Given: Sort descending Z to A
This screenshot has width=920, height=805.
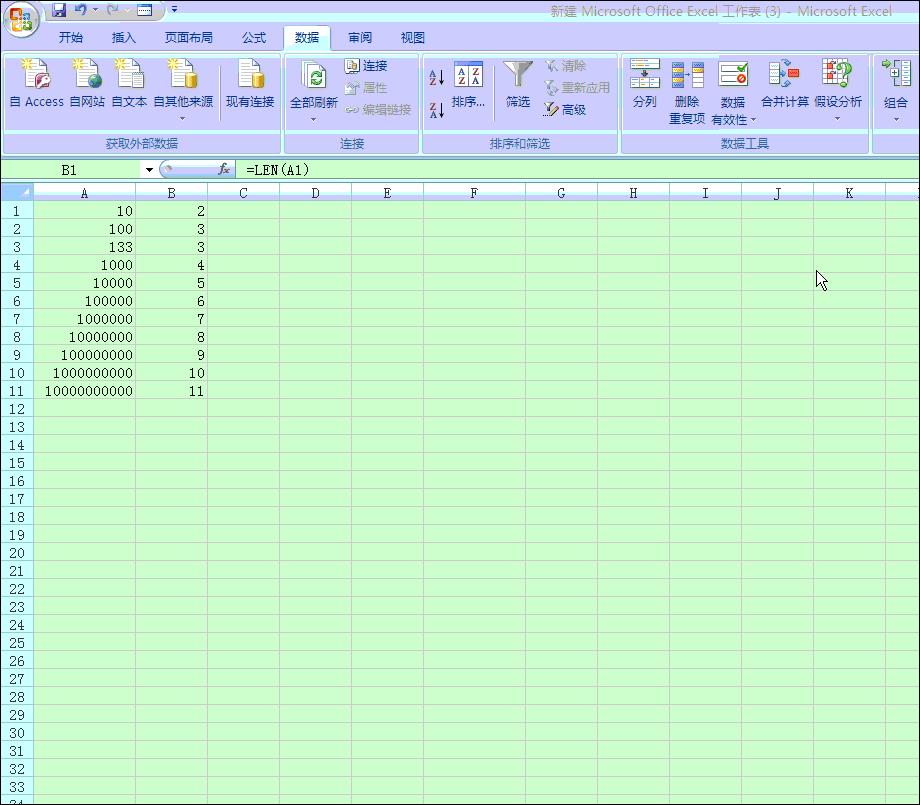Looking at the screenshot, I should 437,109.
